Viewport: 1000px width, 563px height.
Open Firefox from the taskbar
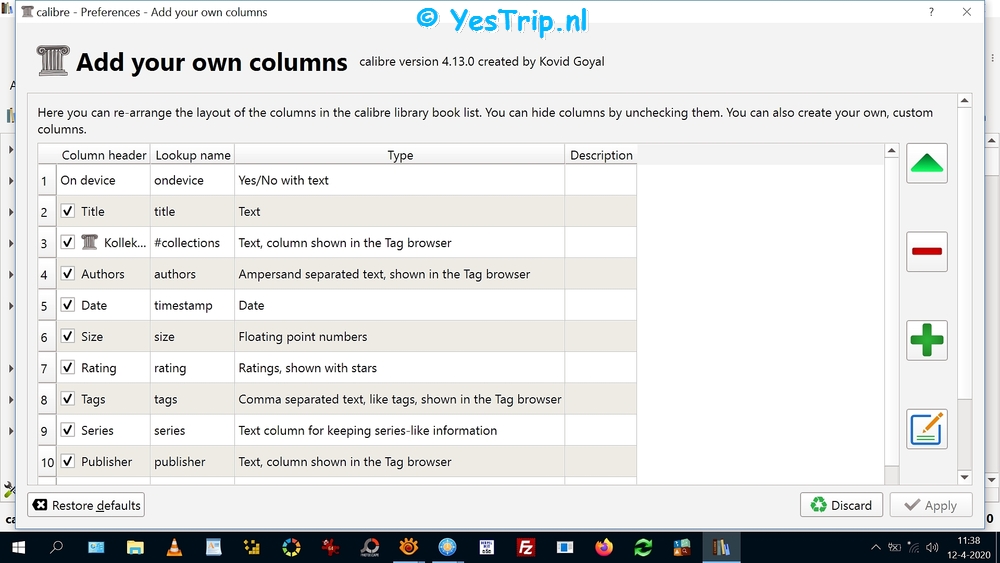[603, 547]
